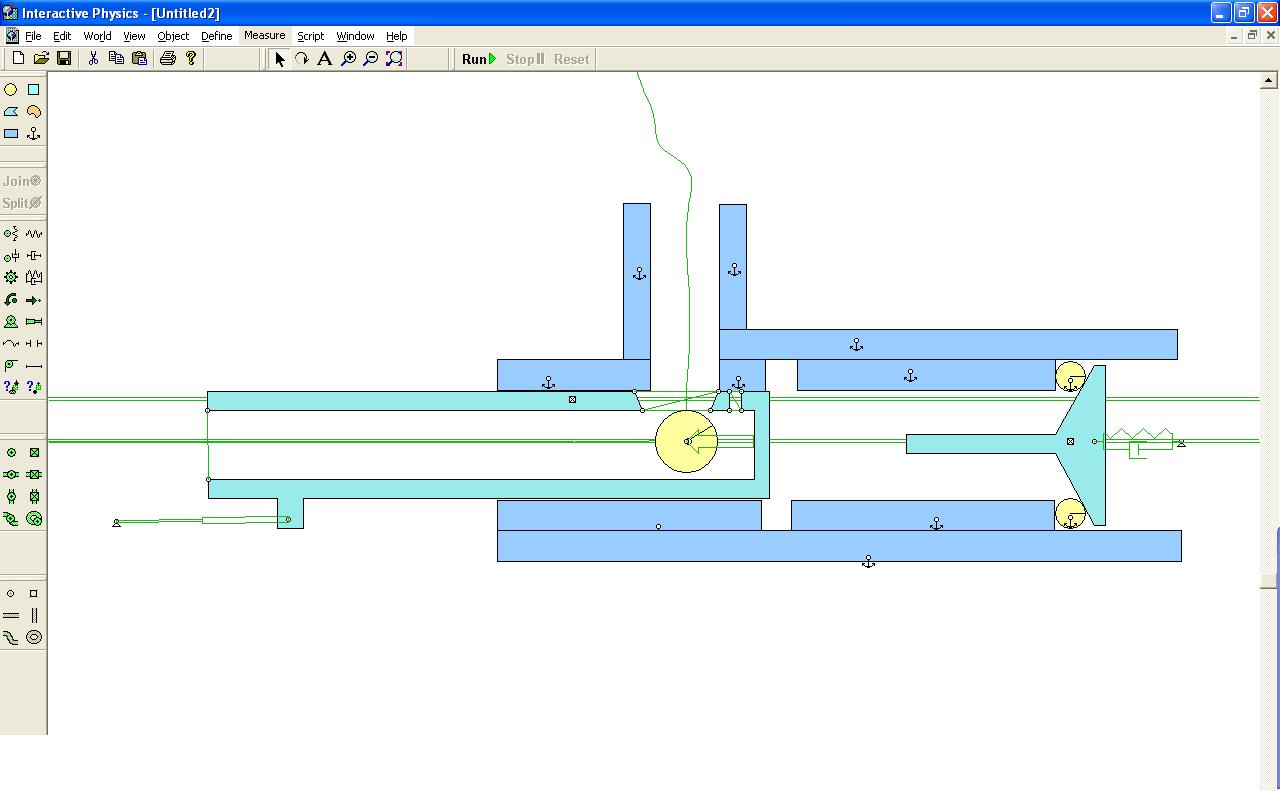Open the Define menu
This screenshot has height=791, width=1282.
tap(216, 36)
